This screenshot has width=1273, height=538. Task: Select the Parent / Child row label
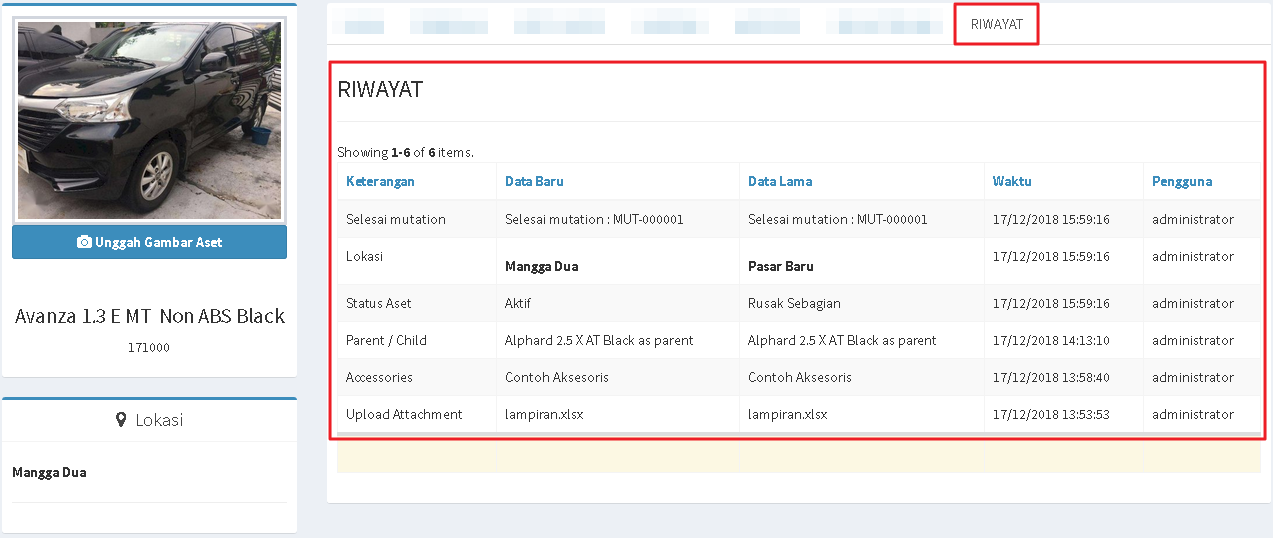(x=386, y=340)
